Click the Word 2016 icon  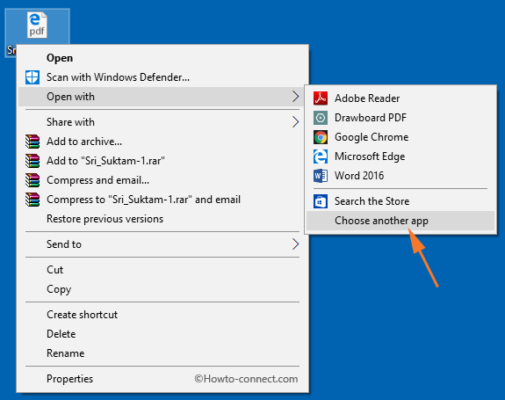pos(320,176)
